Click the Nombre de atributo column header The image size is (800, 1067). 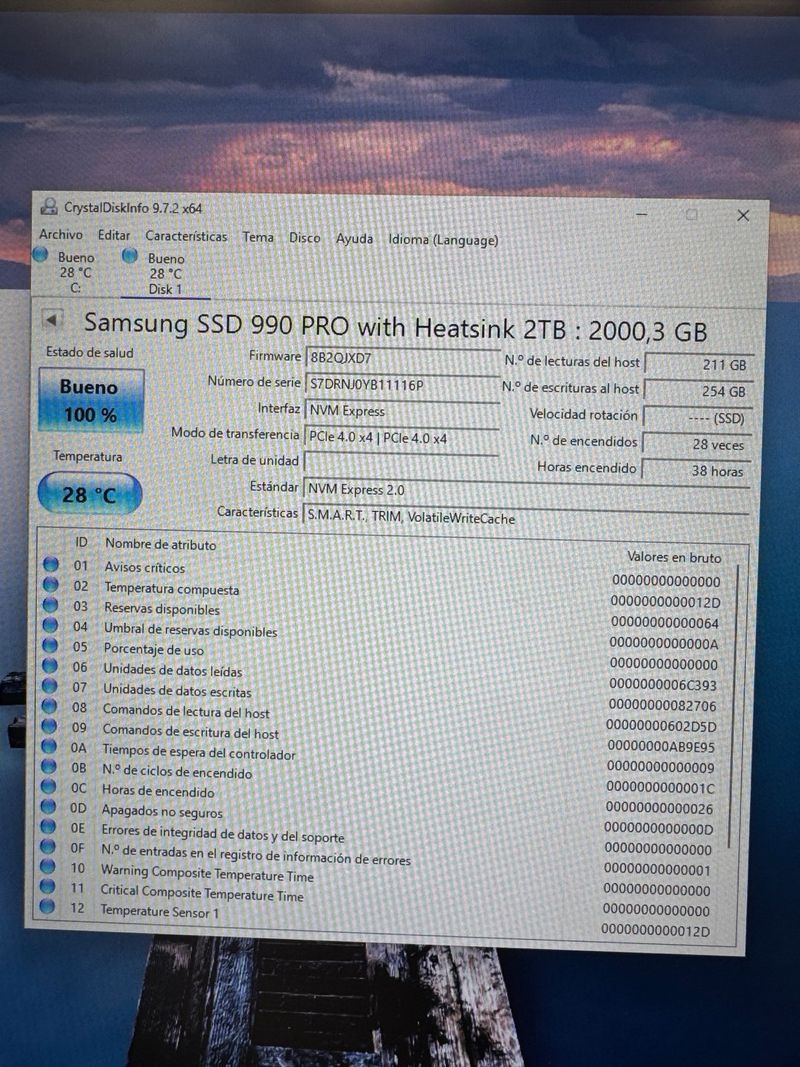point(161,544)
